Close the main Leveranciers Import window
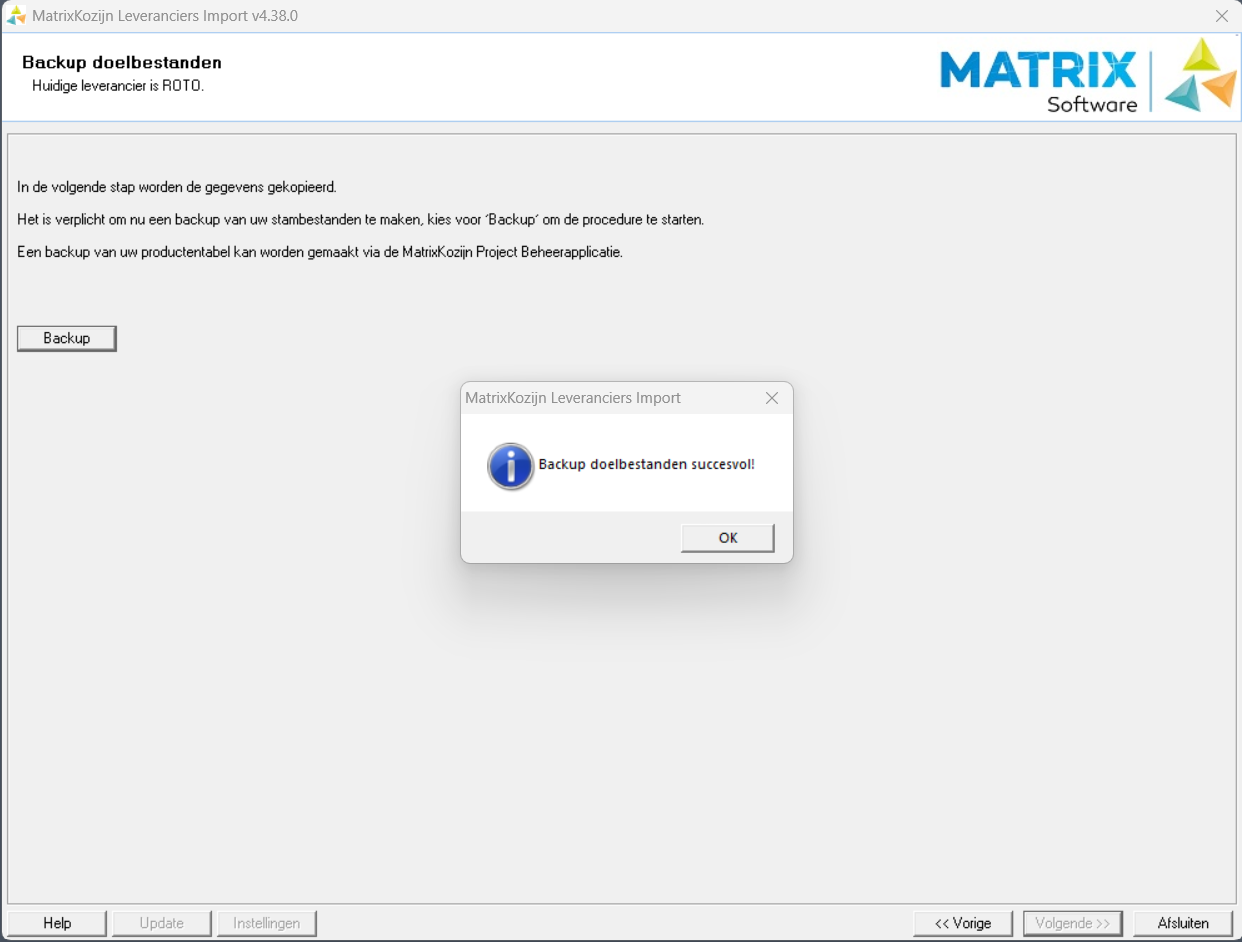Image resolution: width=1242 pixels, height=942 pixels. [1221, 16]
